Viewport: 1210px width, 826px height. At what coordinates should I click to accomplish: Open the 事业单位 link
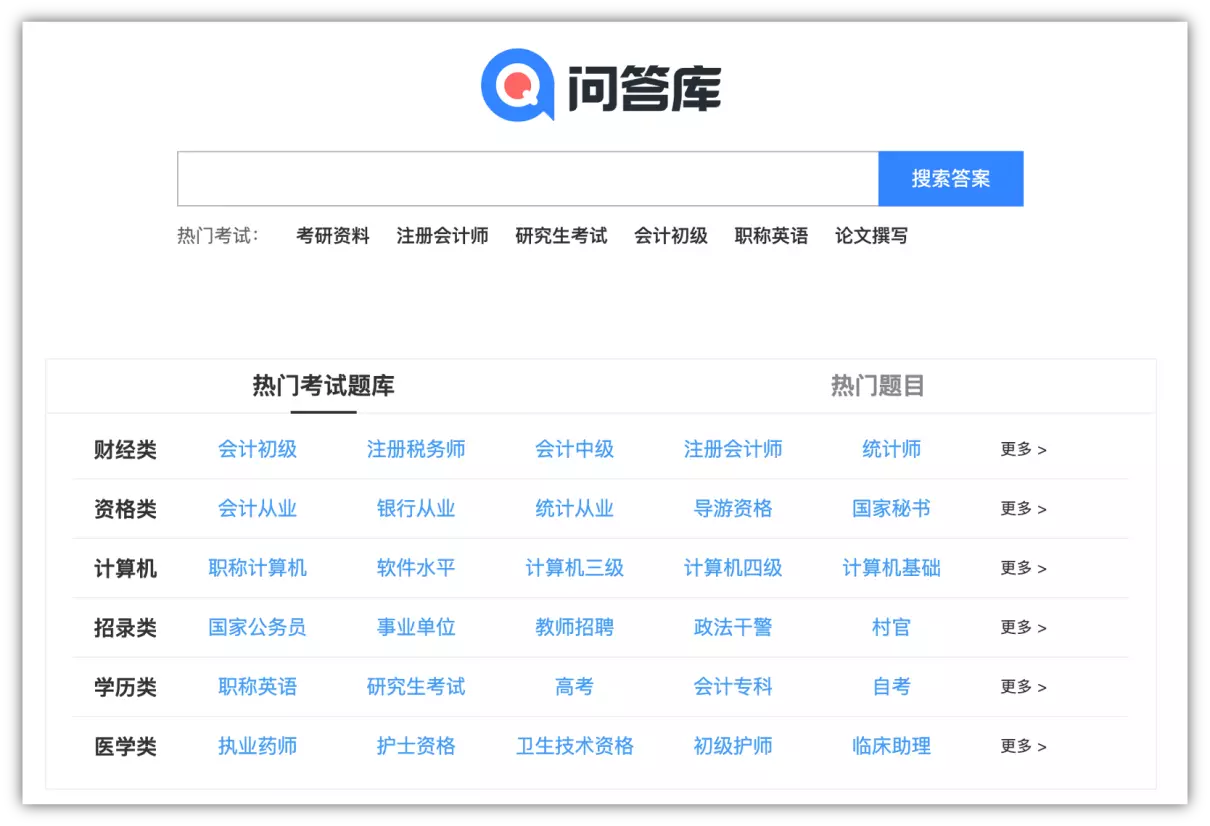point(416,627)
